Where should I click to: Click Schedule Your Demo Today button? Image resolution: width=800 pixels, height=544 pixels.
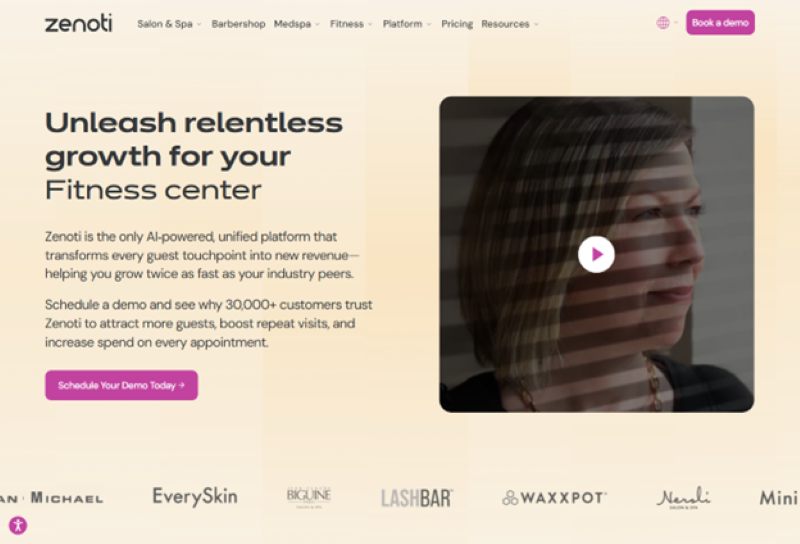[121, 385]
